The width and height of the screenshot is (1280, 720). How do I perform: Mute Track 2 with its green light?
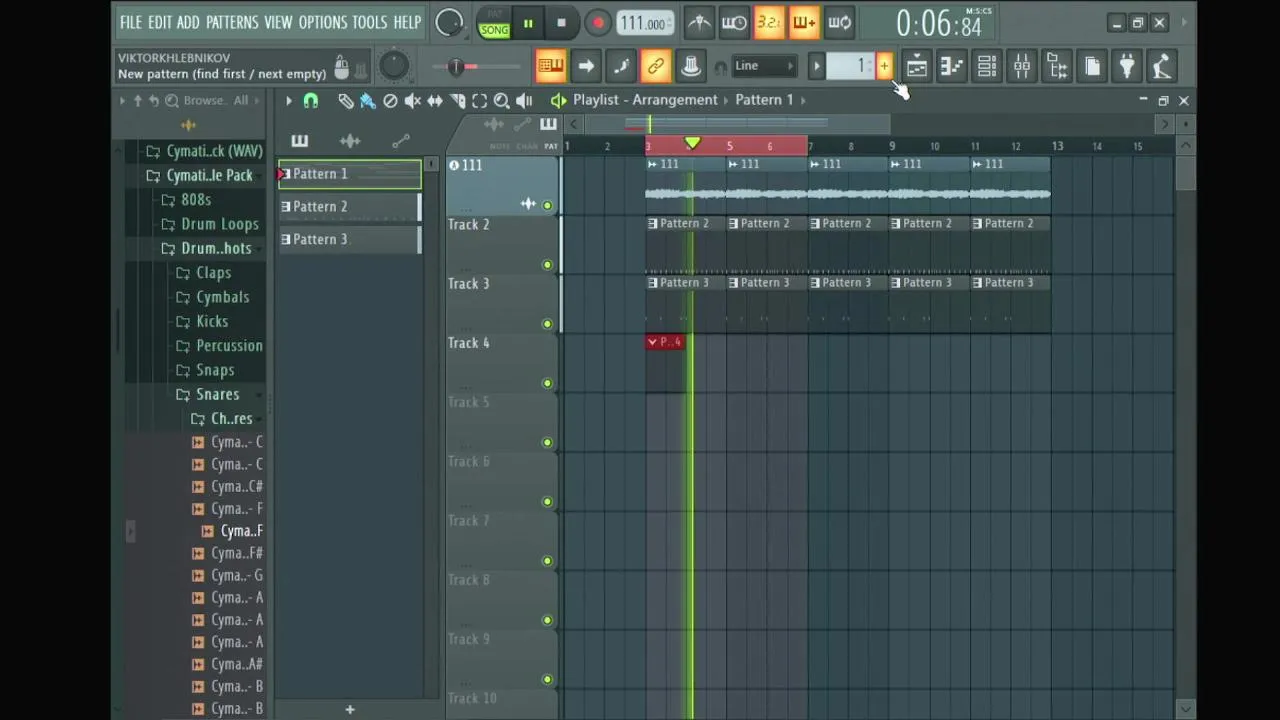pyautogui.click(x=547, y=265)
